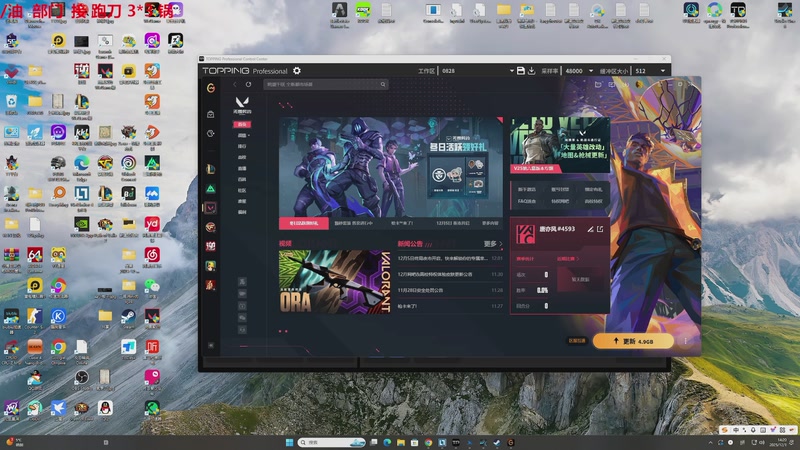Click the refresh icon in launcher
800x450 pixels.
(248, 84)
